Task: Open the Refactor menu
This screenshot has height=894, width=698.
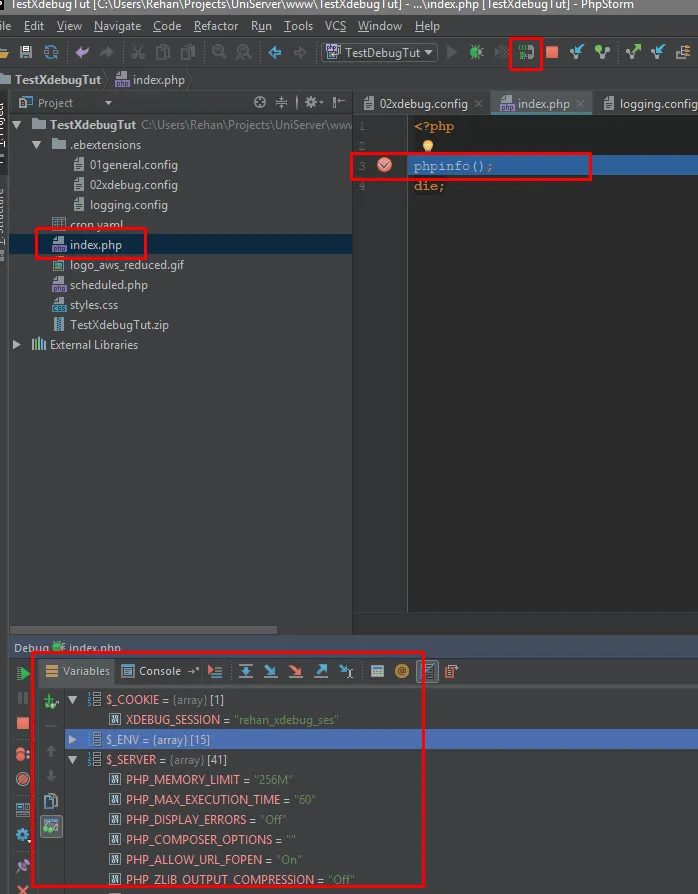Action: (x=216, y=26)
